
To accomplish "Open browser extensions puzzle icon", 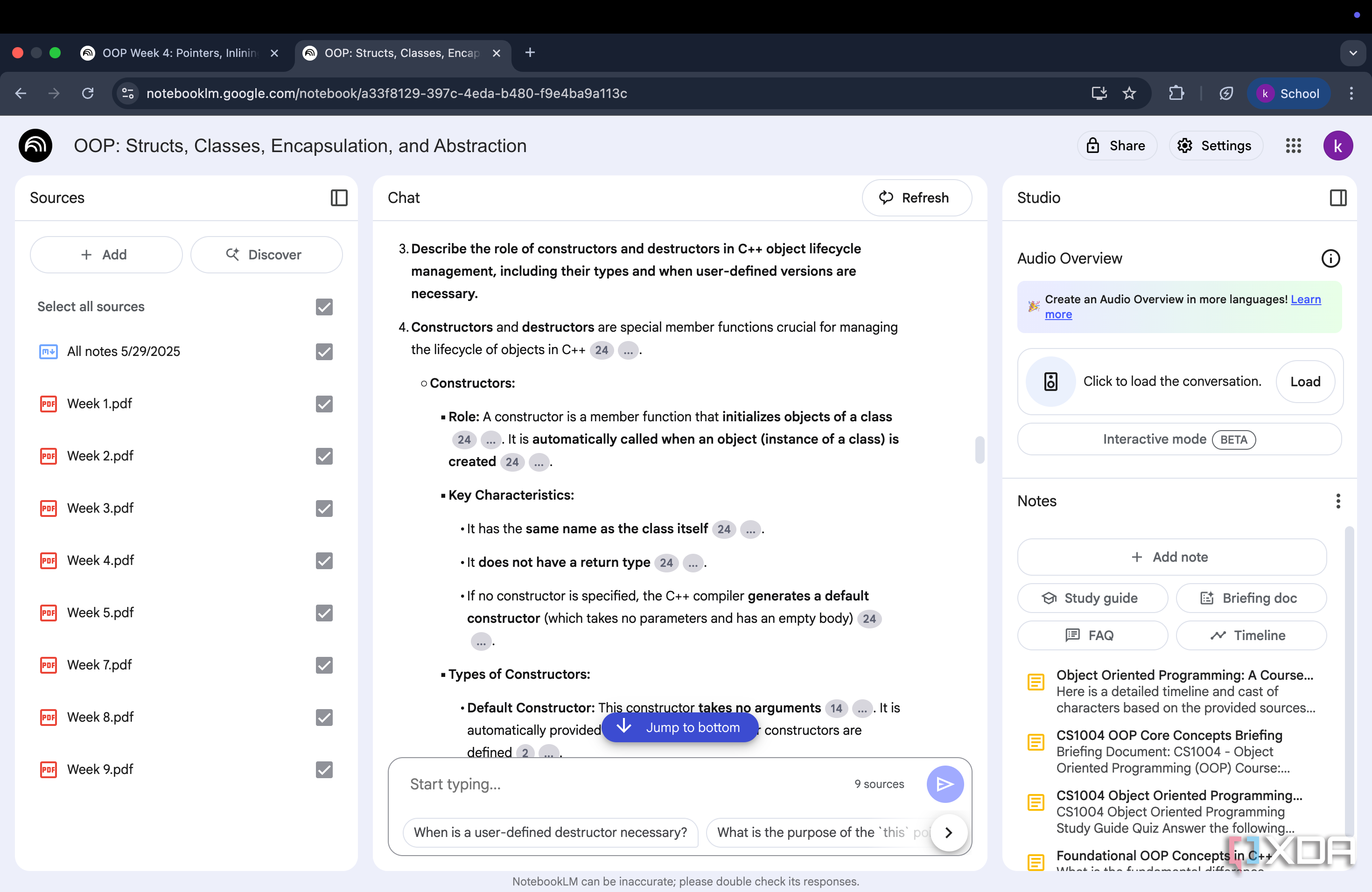I will click(1176, 93).
